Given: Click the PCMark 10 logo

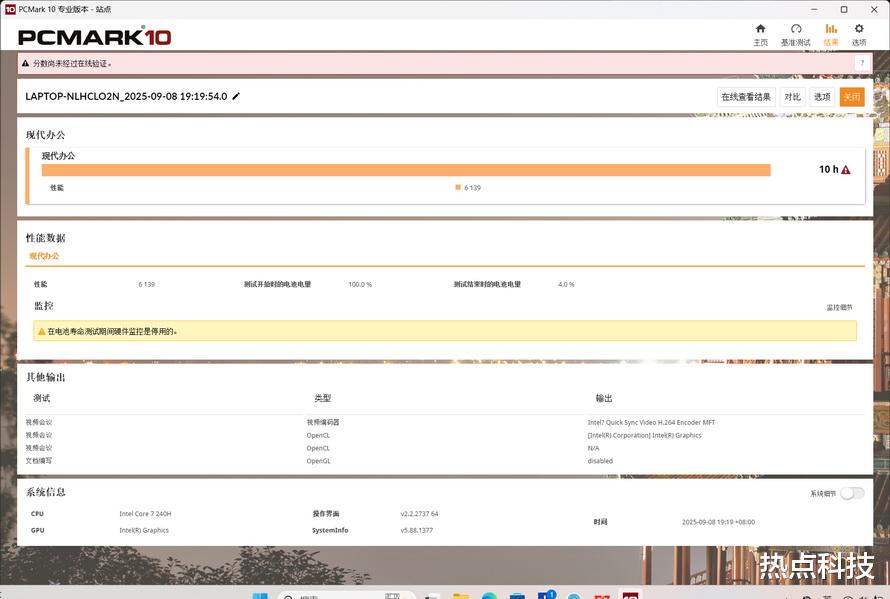Looking at the screenshot, I should (94, 37).
